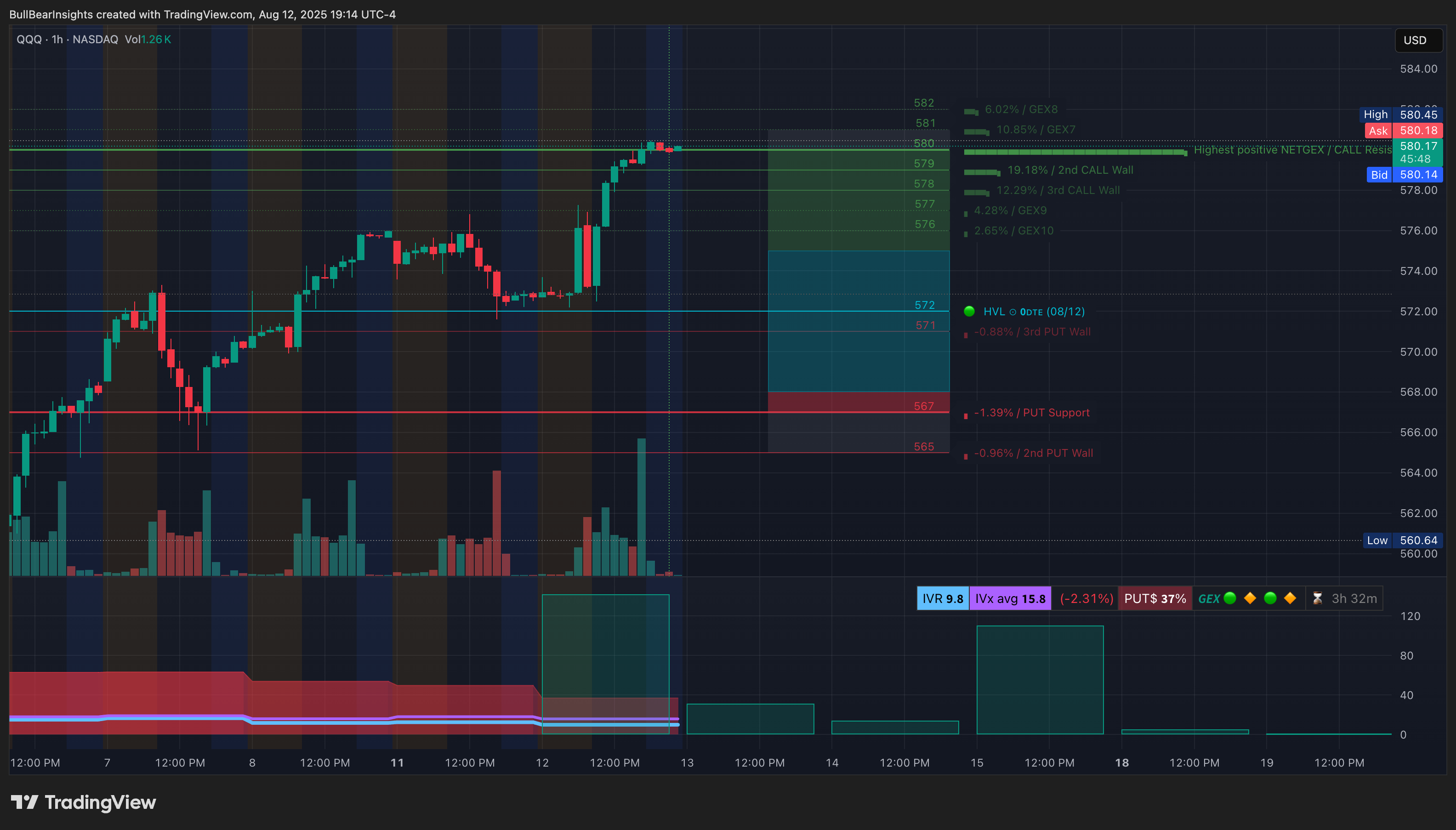Click the 6.02% / GEX8 label
Viewport: 1456px width, 830px height.
pyautogui.click(x=1021, y=109)
